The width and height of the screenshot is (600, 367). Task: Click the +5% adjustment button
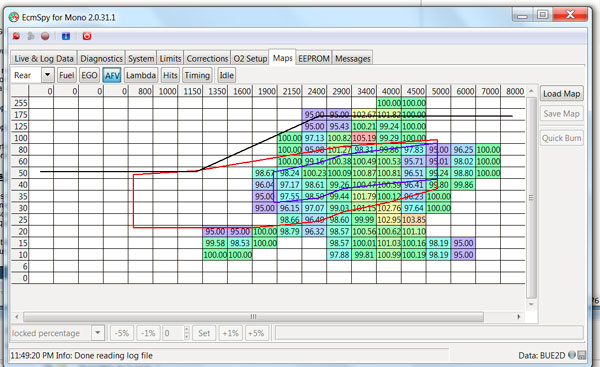tap(256, 333)
